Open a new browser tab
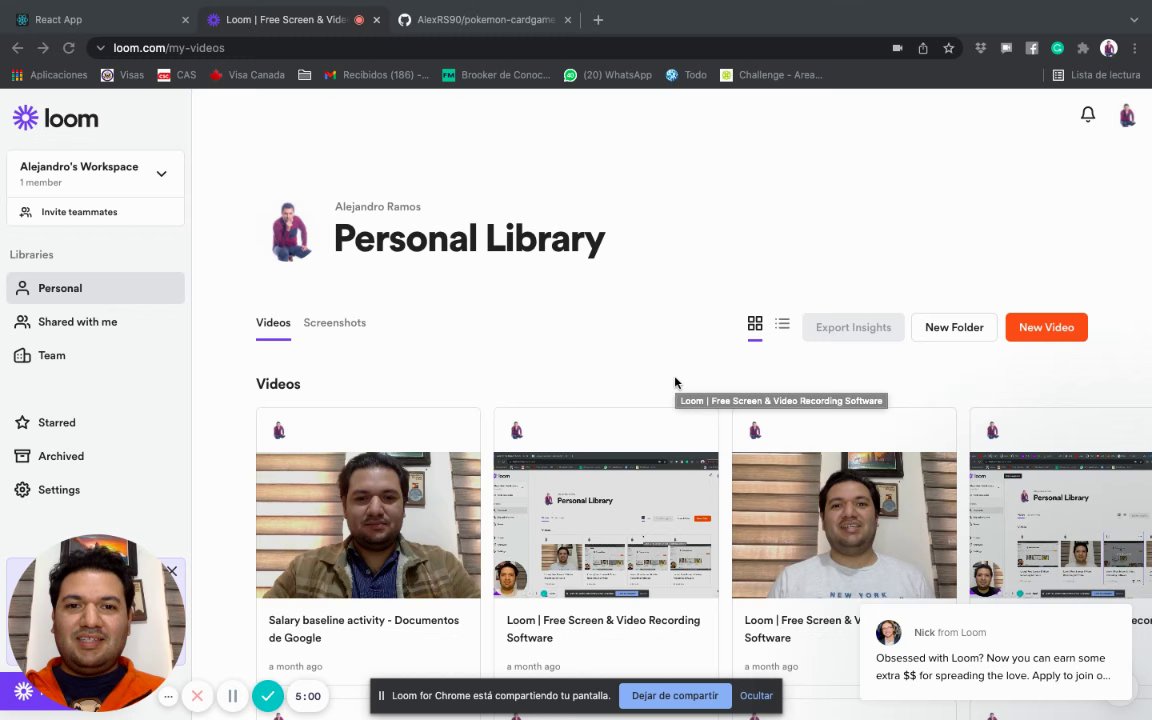The image size is (1152, 720). coord(598,20)
